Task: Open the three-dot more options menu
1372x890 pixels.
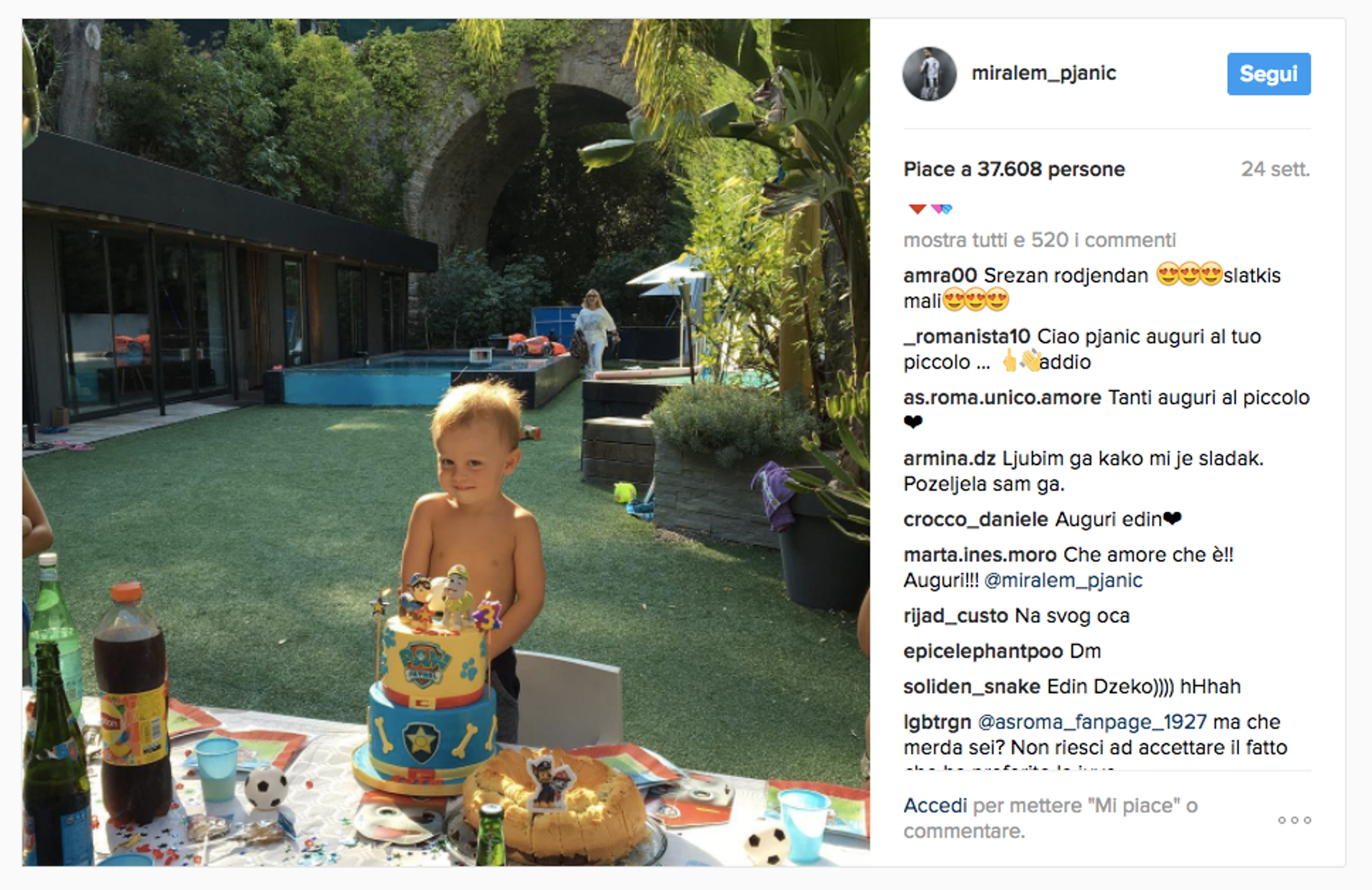Action: click(x=1294, y=820)
